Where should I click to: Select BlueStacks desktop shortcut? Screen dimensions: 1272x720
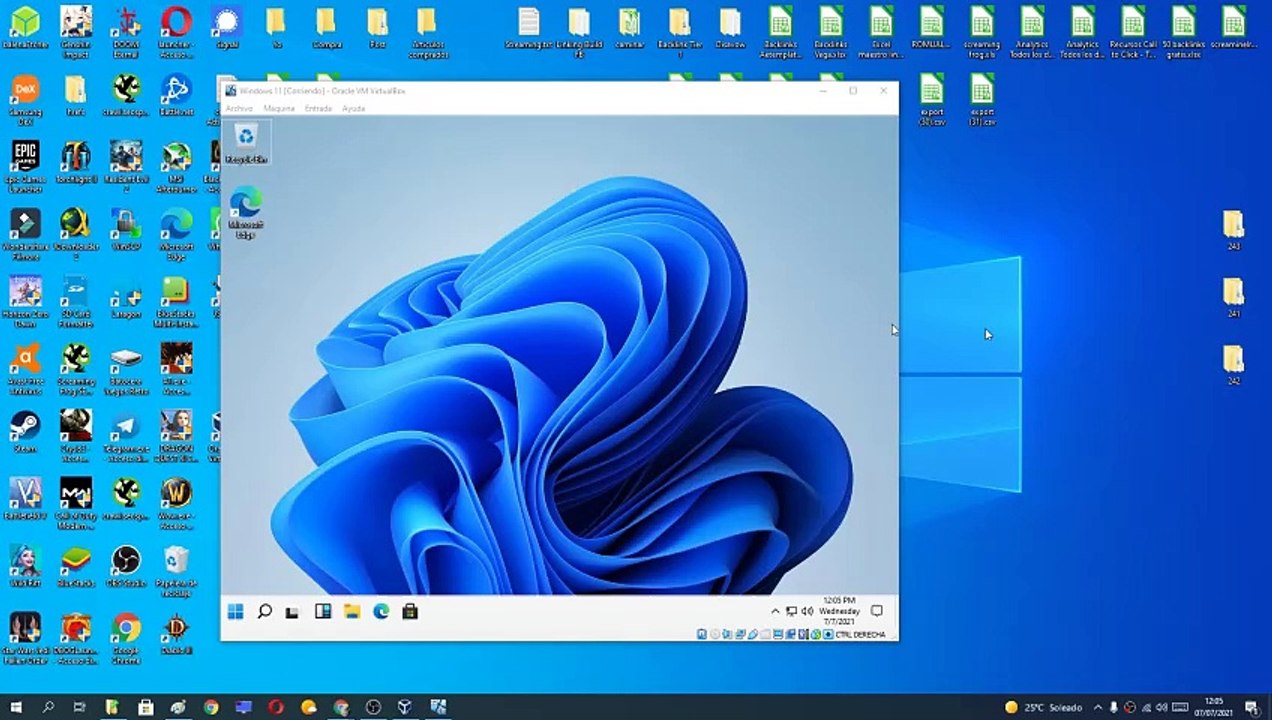(76, 566)
